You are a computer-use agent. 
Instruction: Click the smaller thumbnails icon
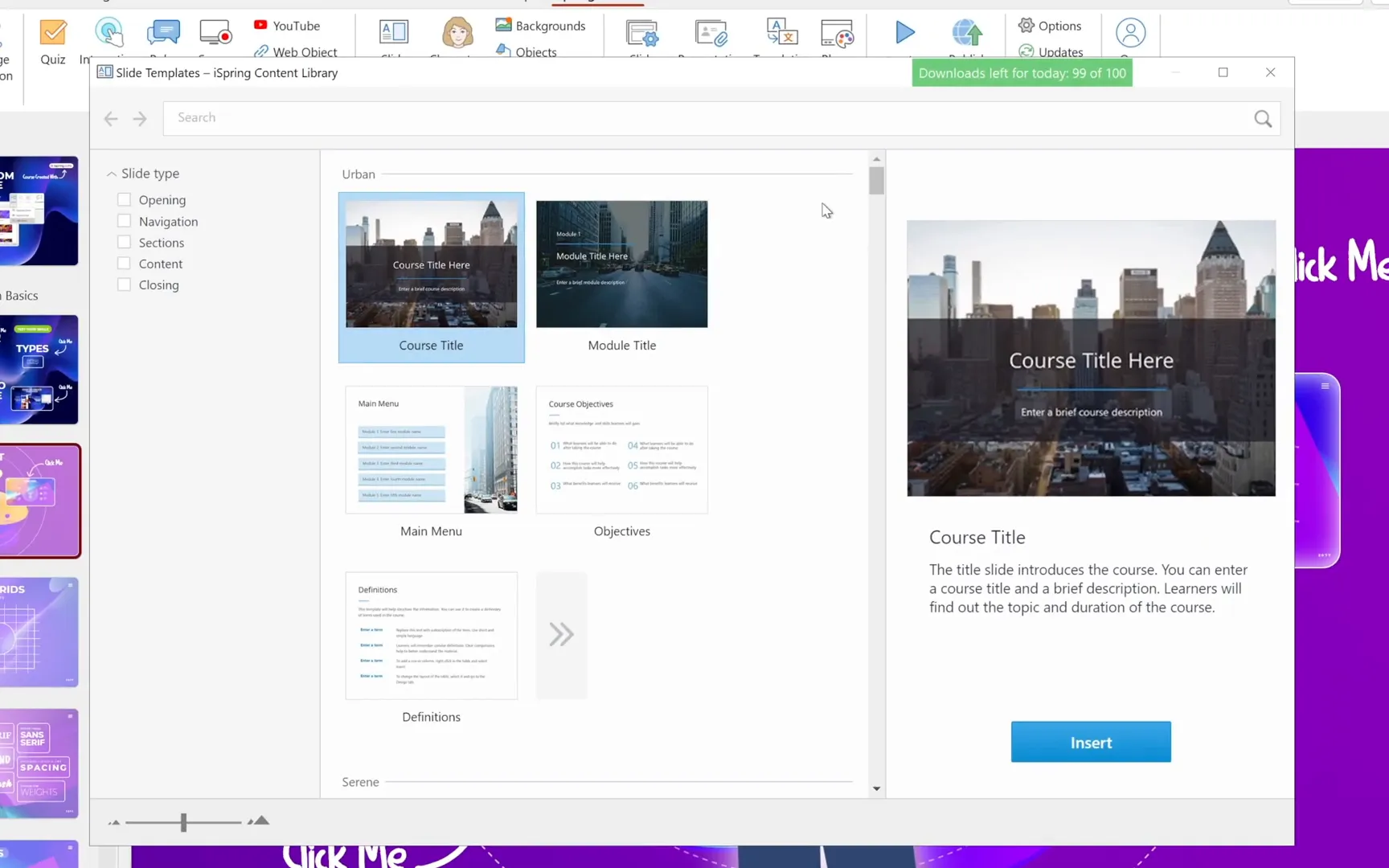[114, 822]
